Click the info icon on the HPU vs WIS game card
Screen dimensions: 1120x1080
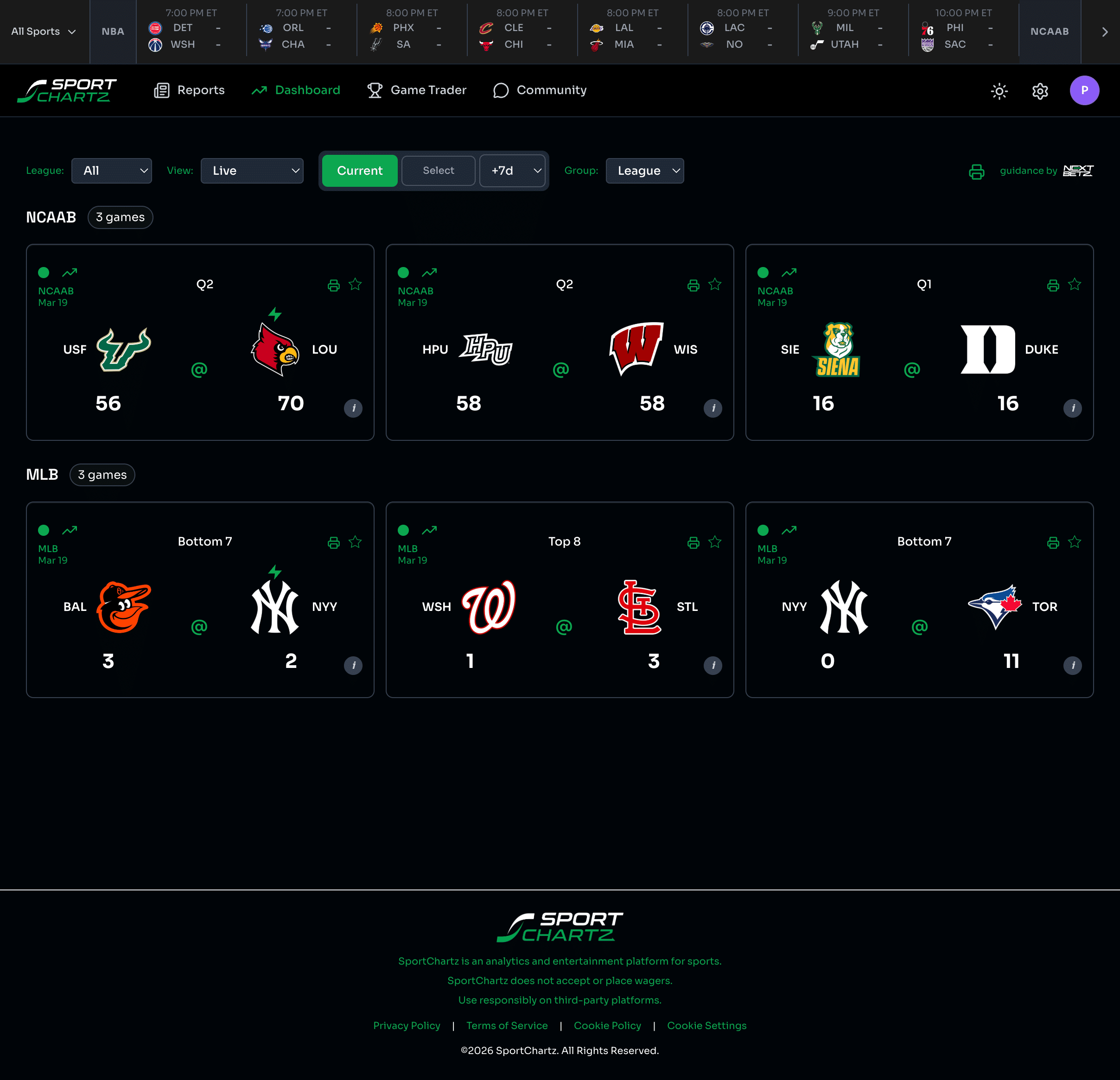point(713,408)
